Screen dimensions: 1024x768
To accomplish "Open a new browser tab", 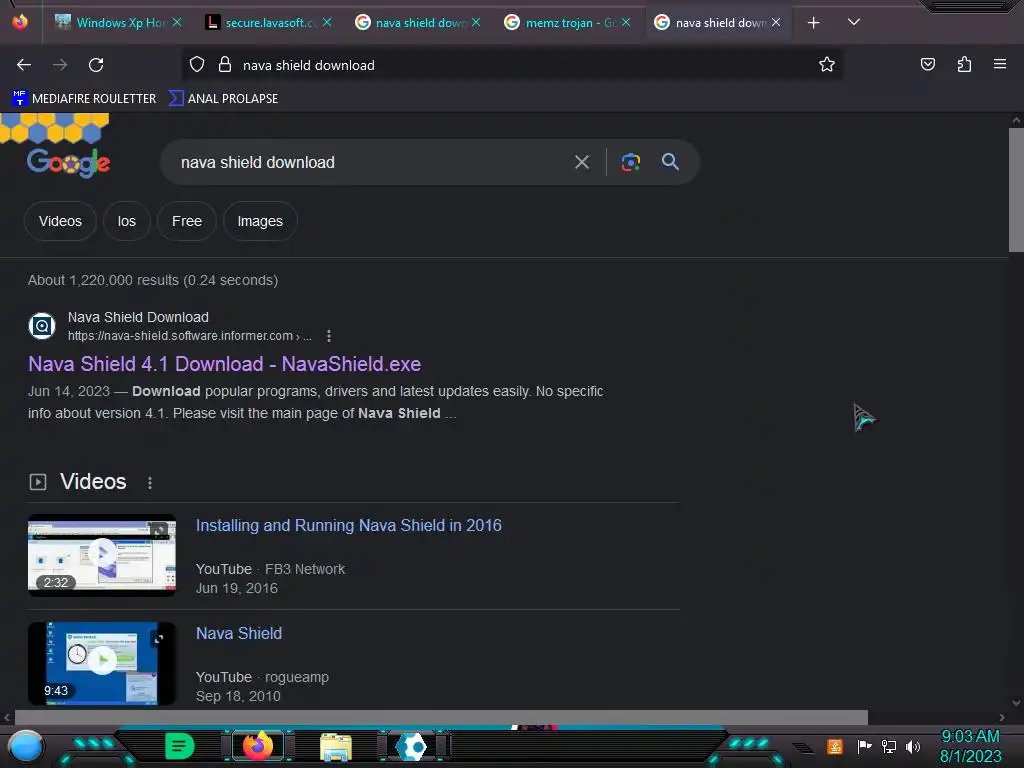I will [x=814, y=23].
